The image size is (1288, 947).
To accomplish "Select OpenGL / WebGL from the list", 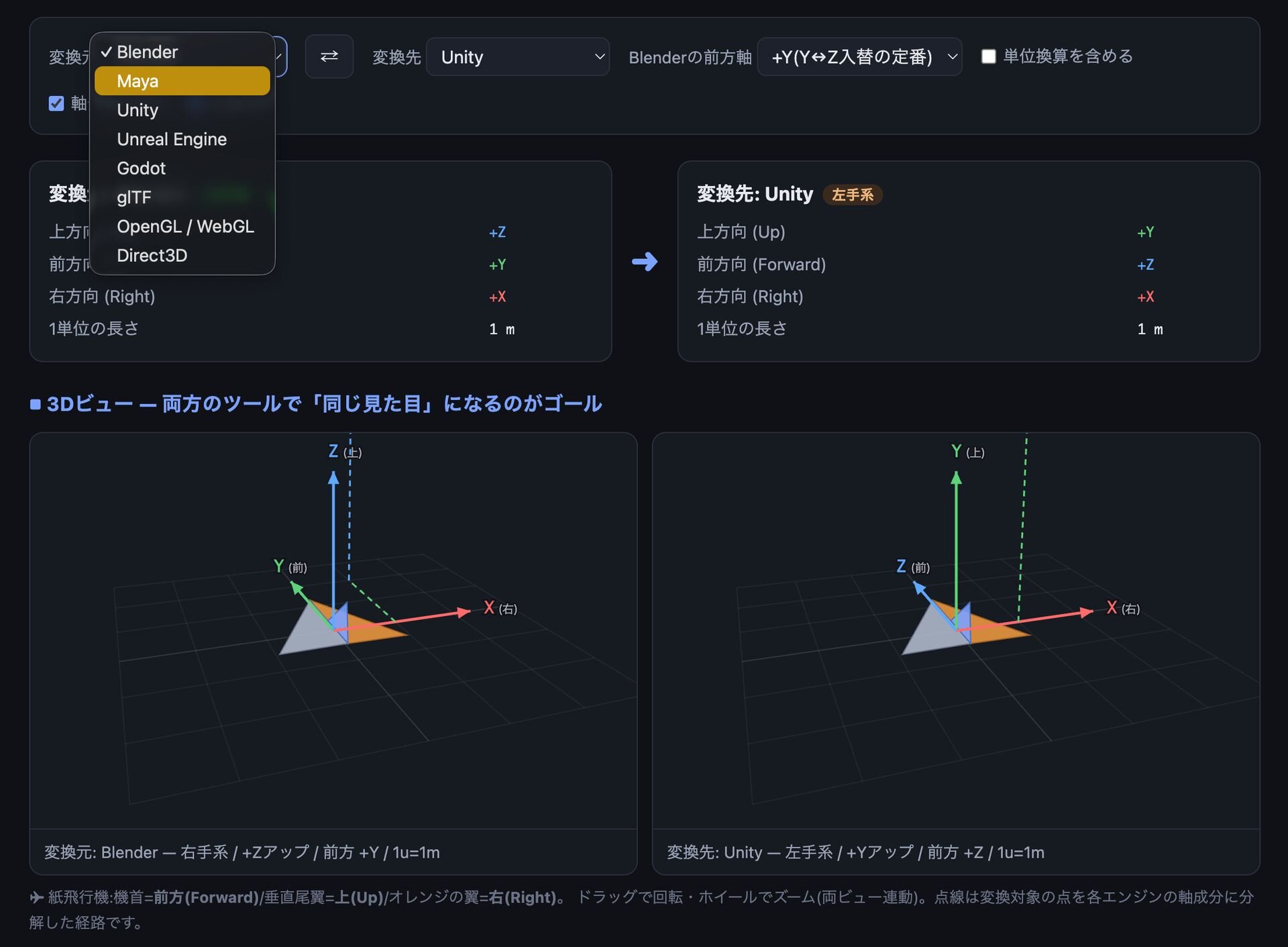I will (182, 226).
